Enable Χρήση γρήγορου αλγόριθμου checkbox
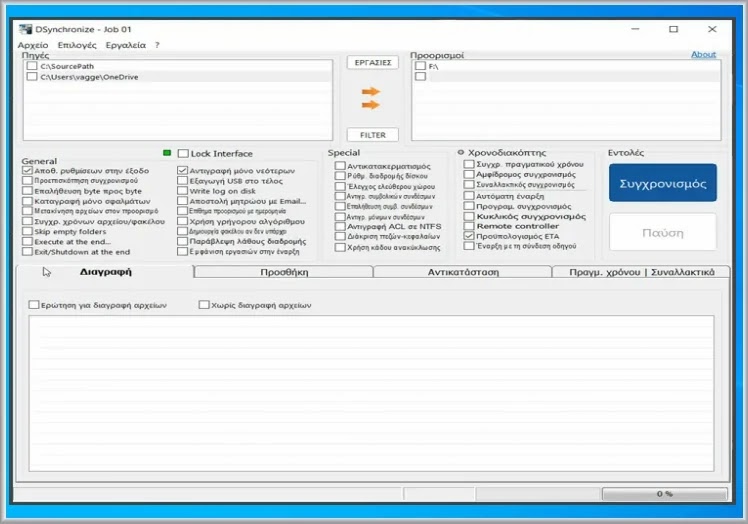The height and width of the screenshot is (524, 748). [x=182, y=221]
